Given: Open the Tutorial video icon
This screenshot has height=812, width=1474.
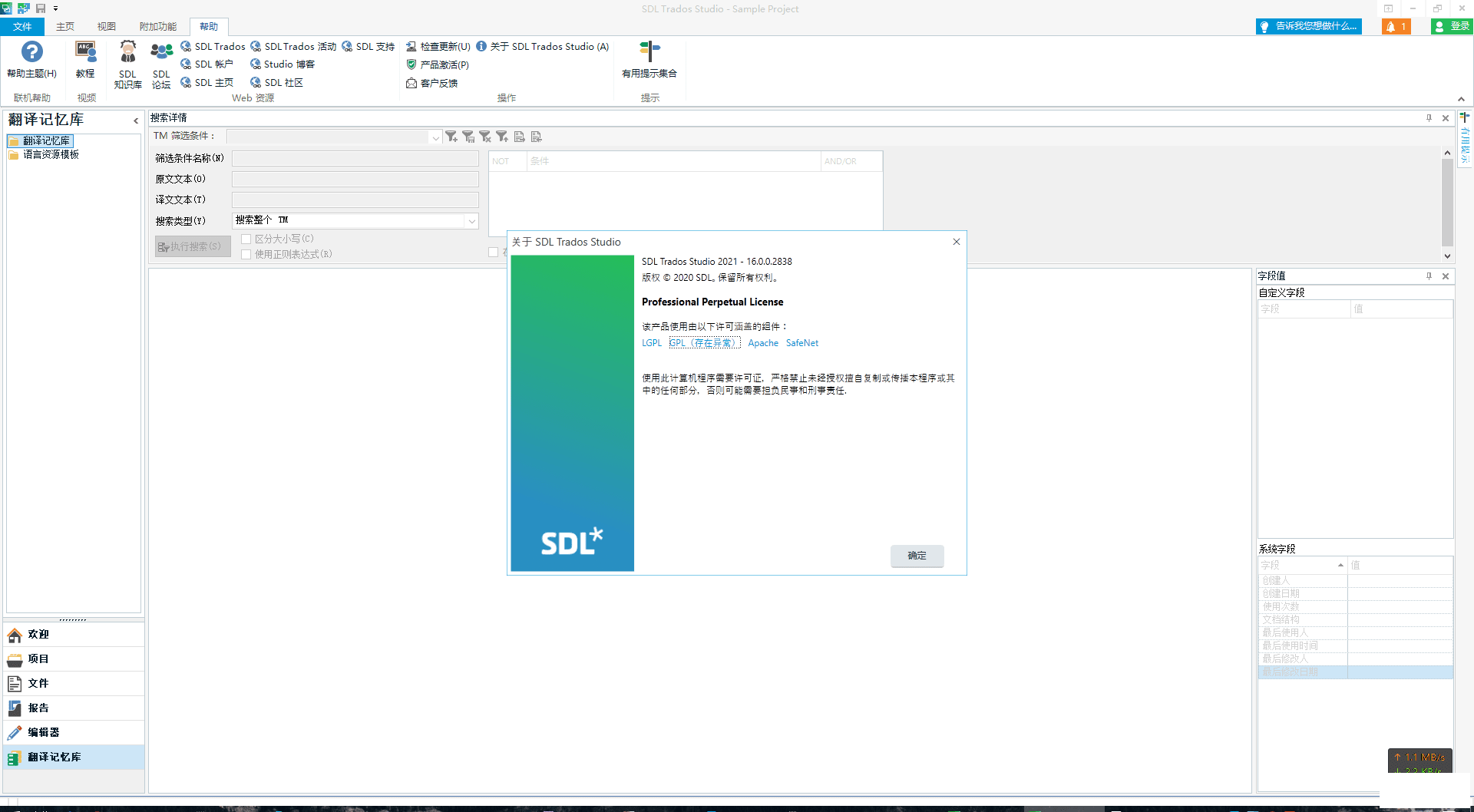Looking at the screenshot, I should (85, 52).
